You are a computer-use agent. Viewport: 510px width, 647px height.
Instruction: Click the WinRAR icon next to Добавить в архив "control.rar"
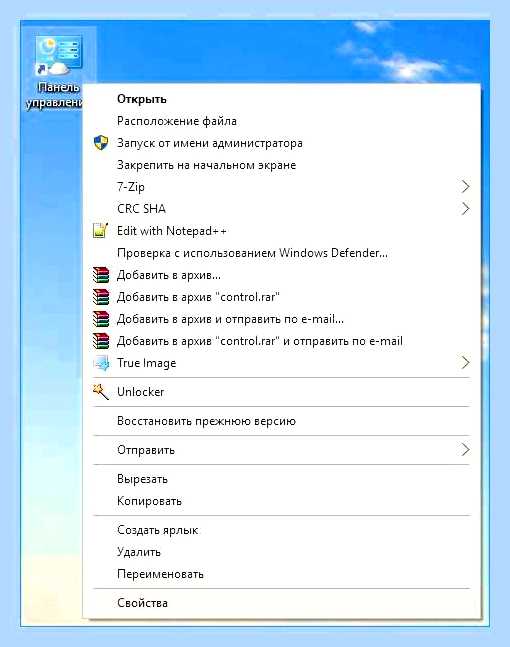click(101, 297)
